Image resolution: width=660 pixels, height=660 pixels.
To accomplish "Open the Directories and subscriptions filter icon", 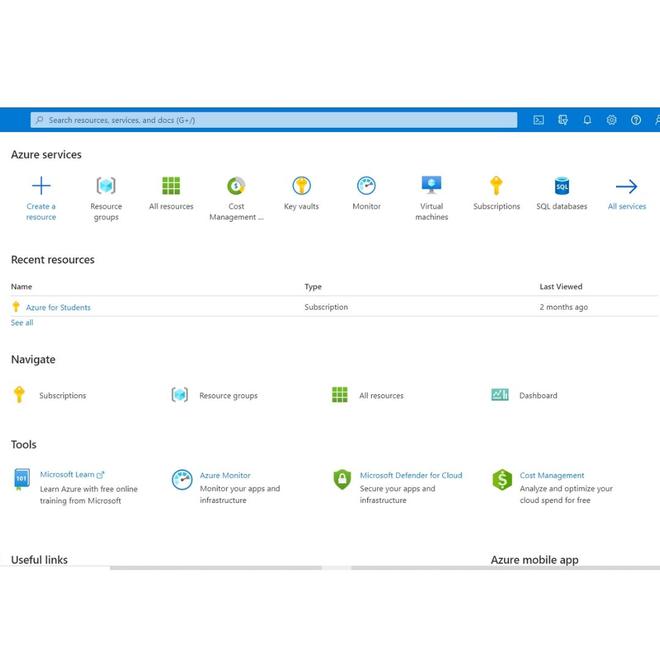I will tap(563, 120).
